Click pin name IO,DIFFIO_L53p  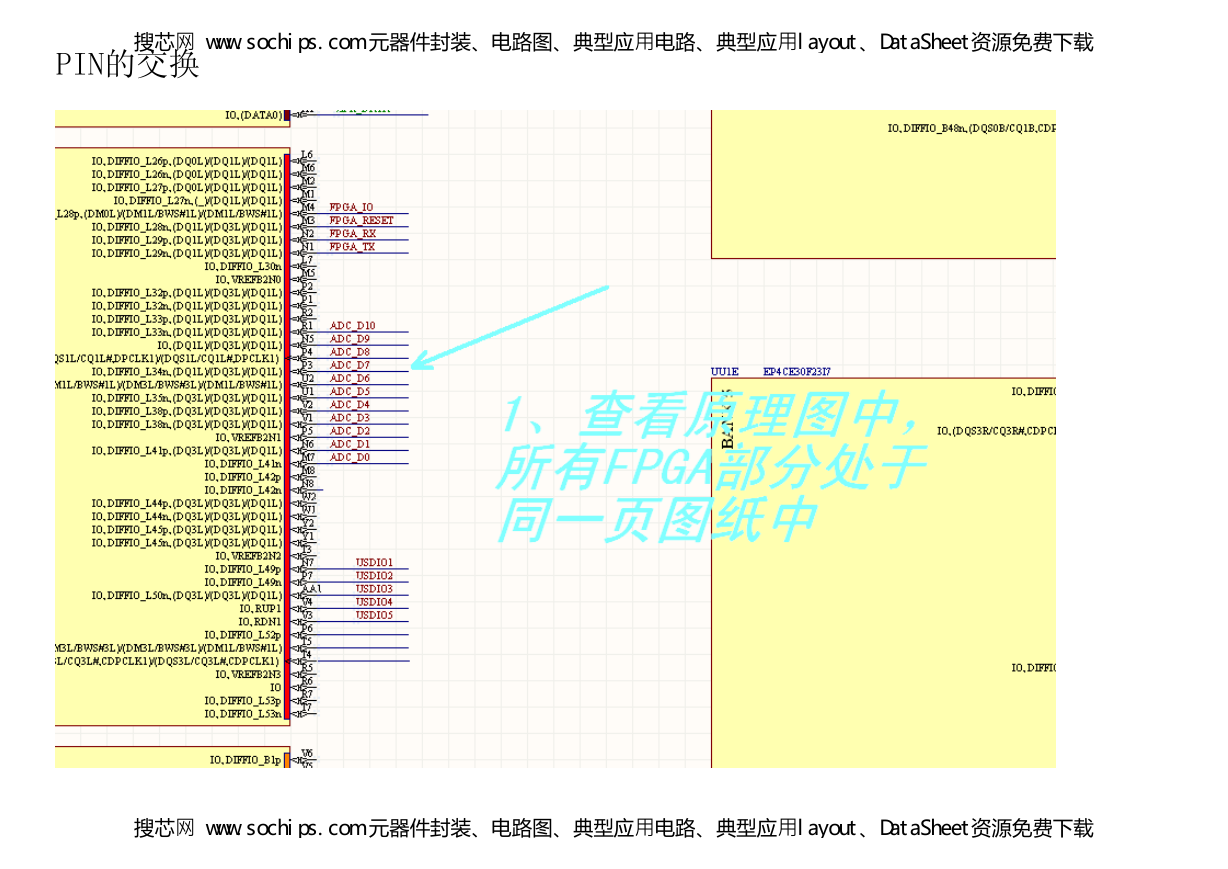tap(243, 701)
